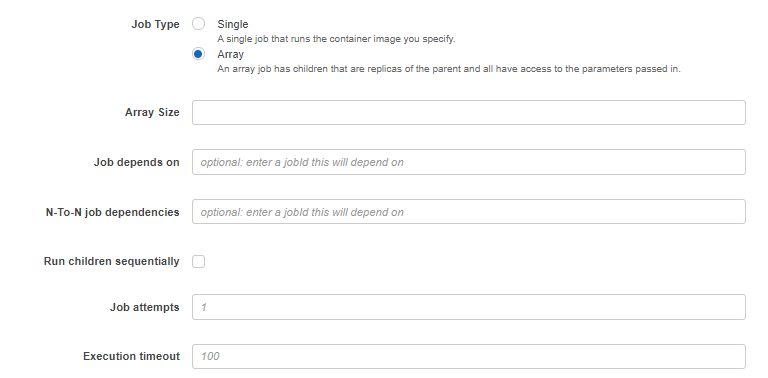Click the Array job description sentence

pos(449,69)
